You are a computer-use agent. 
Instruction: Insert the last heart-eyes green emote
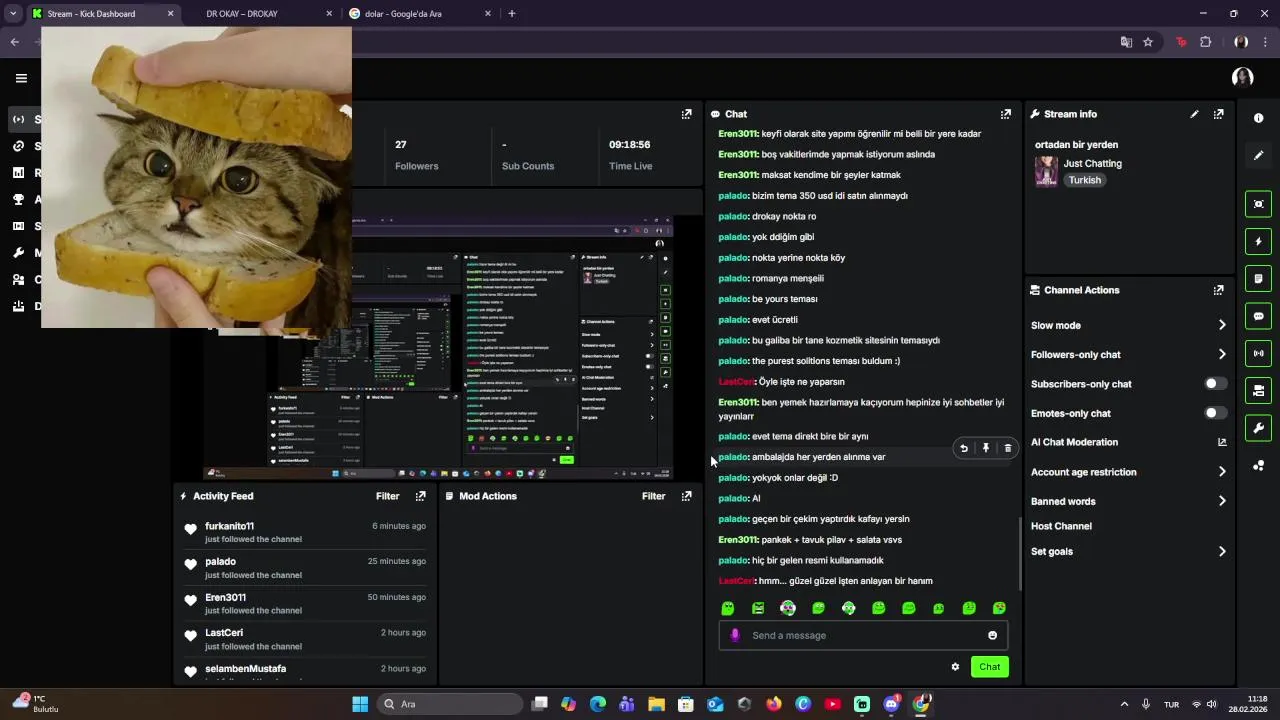[999, 608]
